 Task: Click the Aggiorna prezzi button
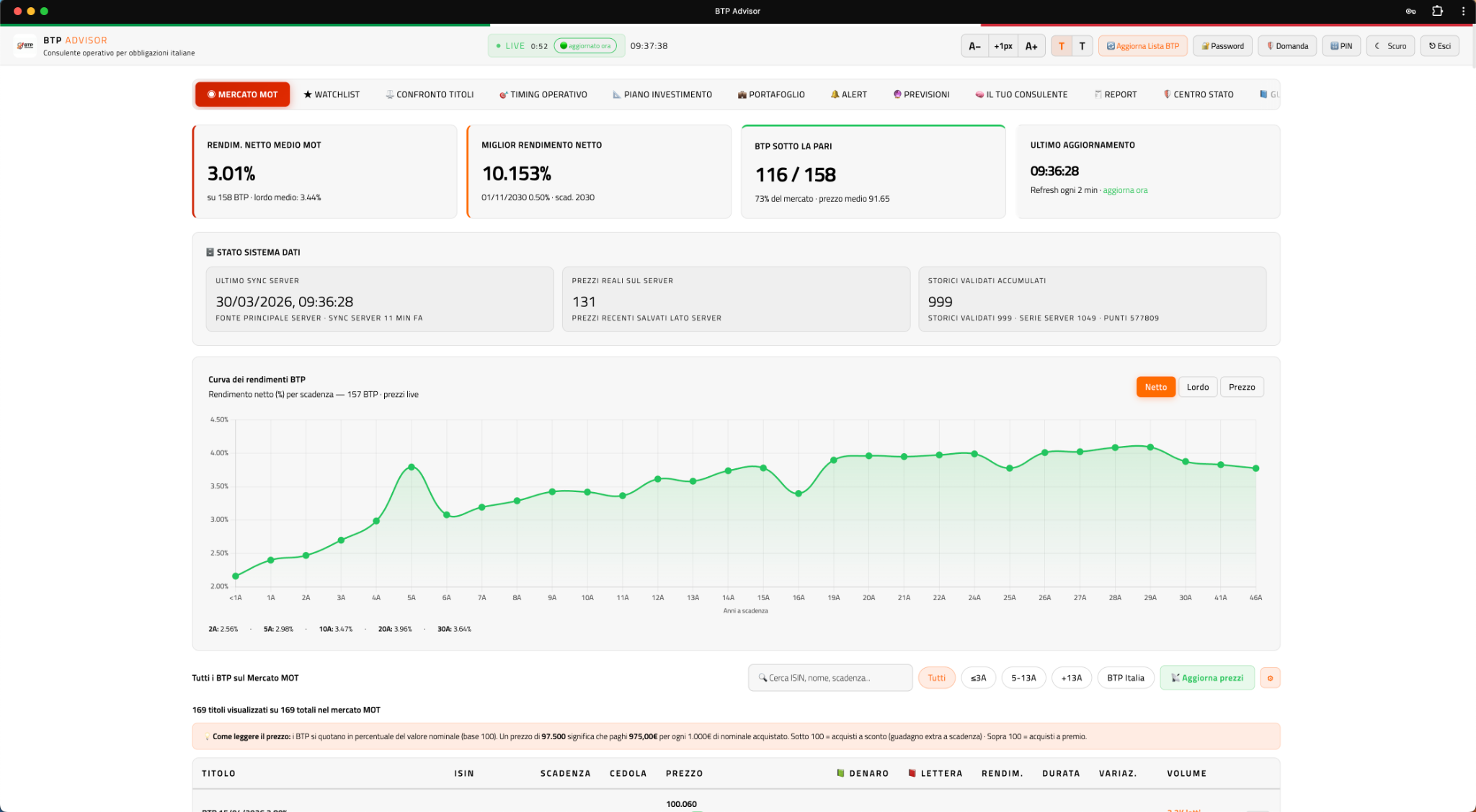[1206, 677]
